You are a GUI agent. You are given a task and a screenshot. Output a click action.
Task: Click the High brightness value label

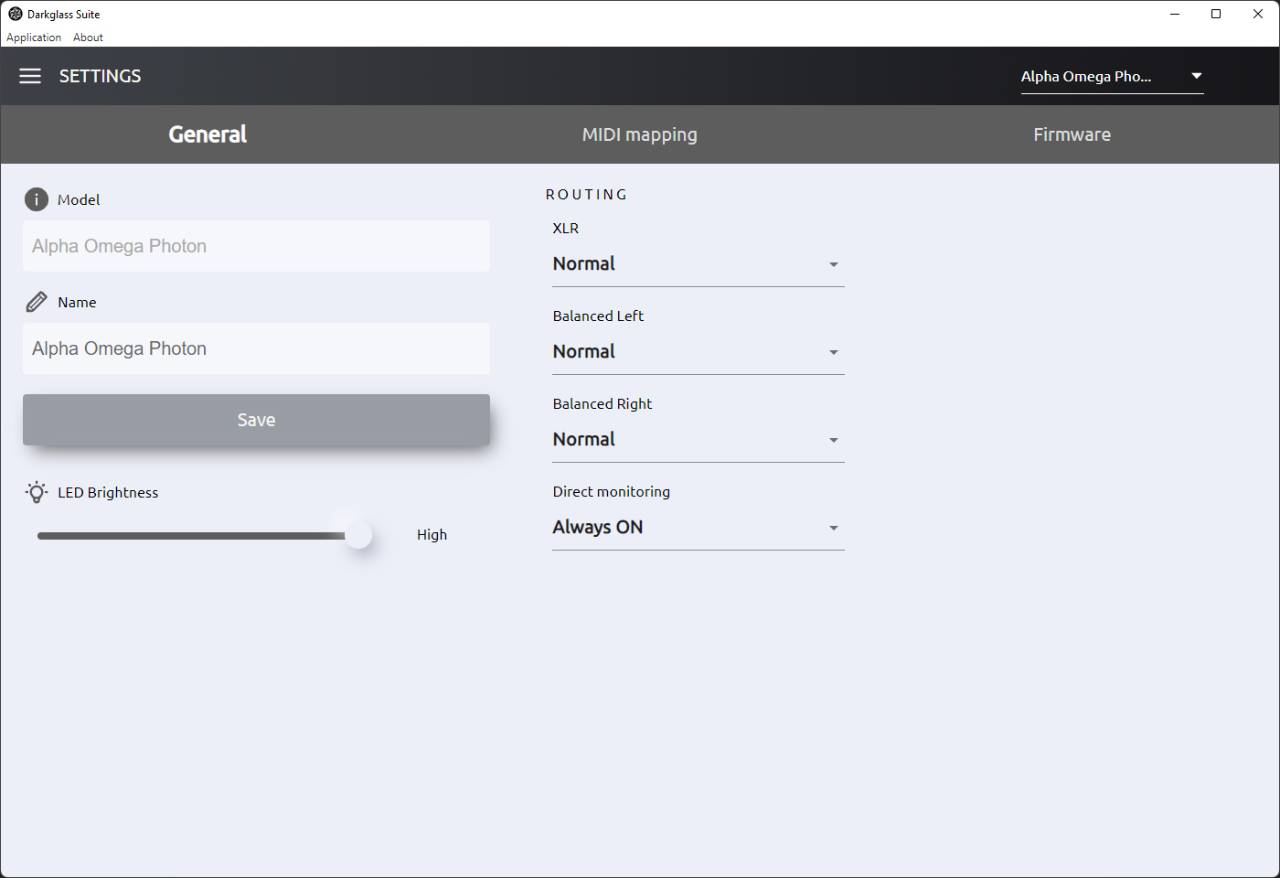pyautogui.click(x=432, y=535)
